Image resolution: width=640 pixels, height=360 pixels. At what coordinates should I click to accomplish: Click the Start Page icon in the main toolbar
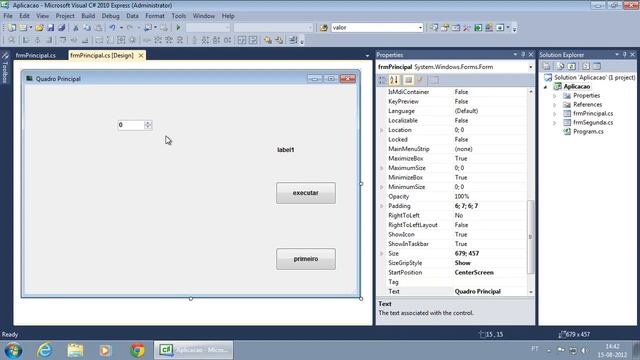coord(478,28)
